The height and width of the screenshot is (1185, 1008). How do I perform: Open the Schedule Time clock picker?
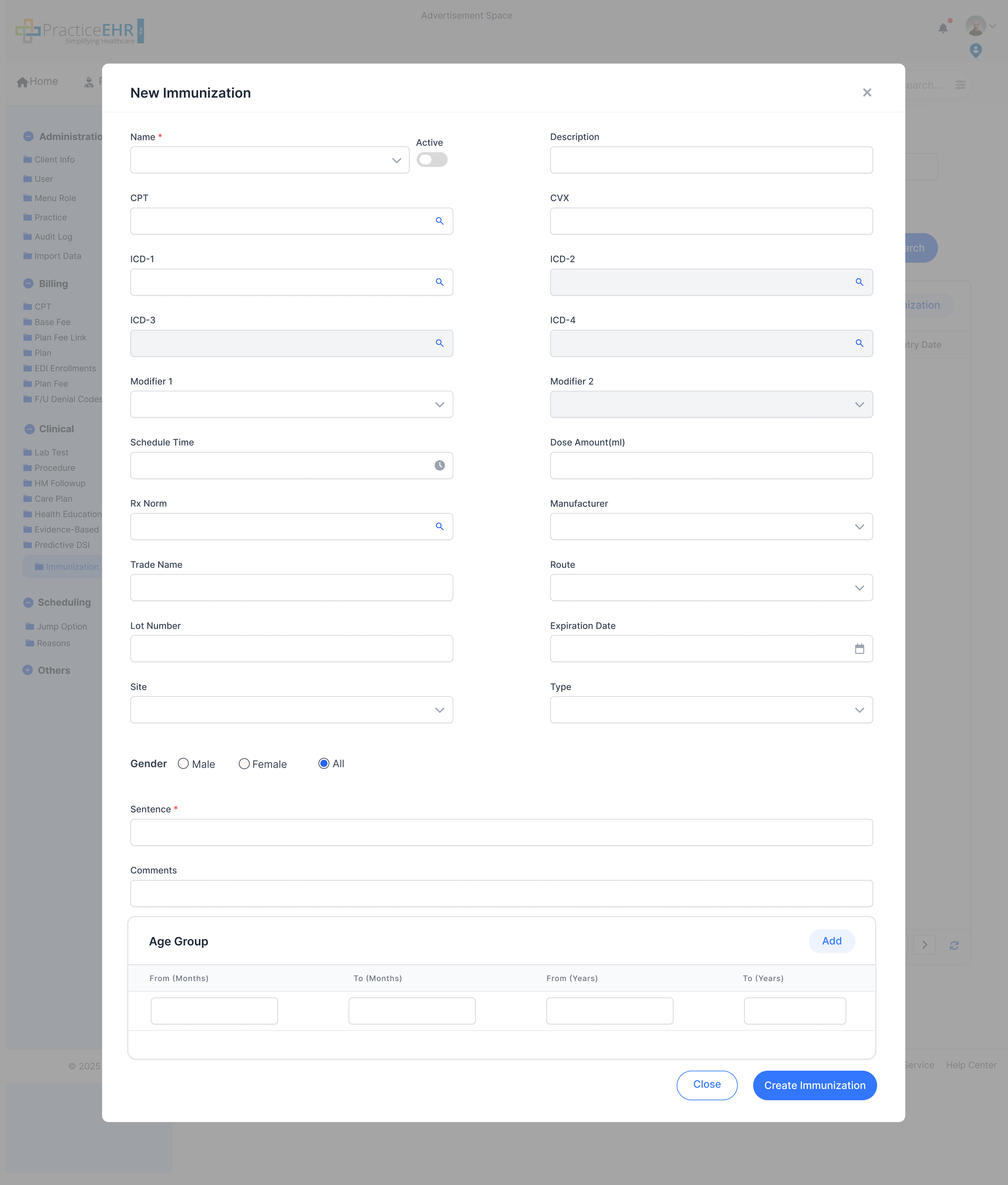coord(439,465)
